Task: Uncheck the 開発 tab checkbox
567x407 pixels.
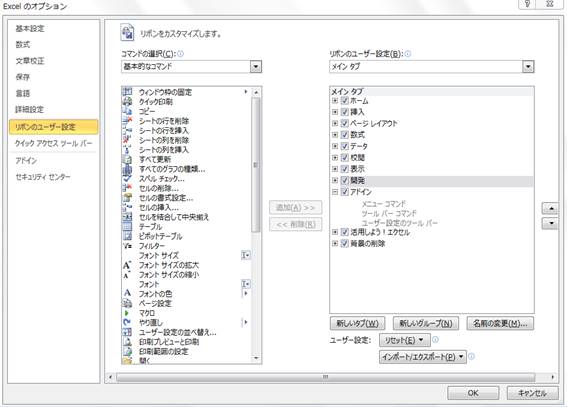Action: pyautogui.click(x=345, y=180)
